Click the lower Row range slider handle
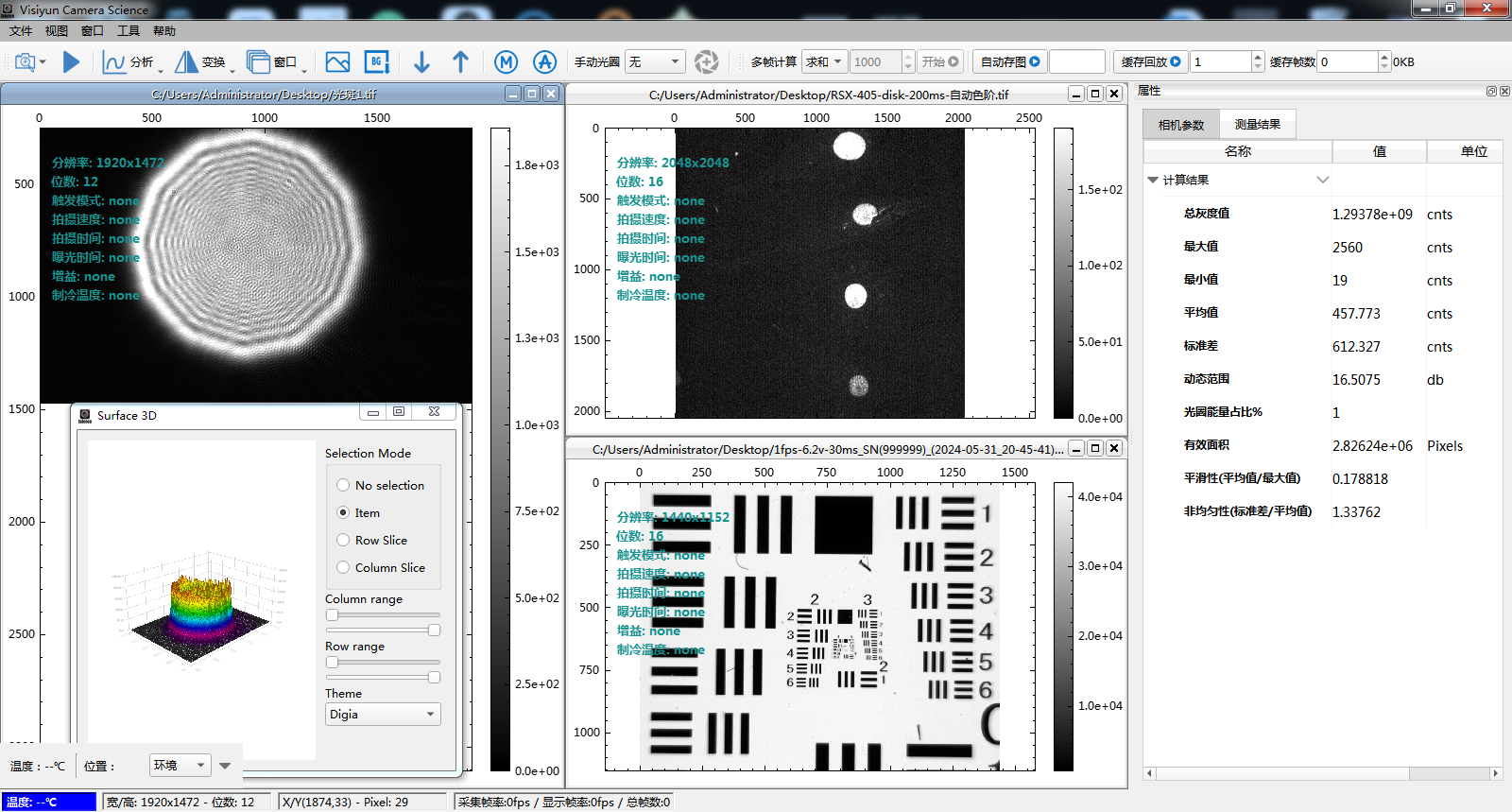 [x=434, y=677]
